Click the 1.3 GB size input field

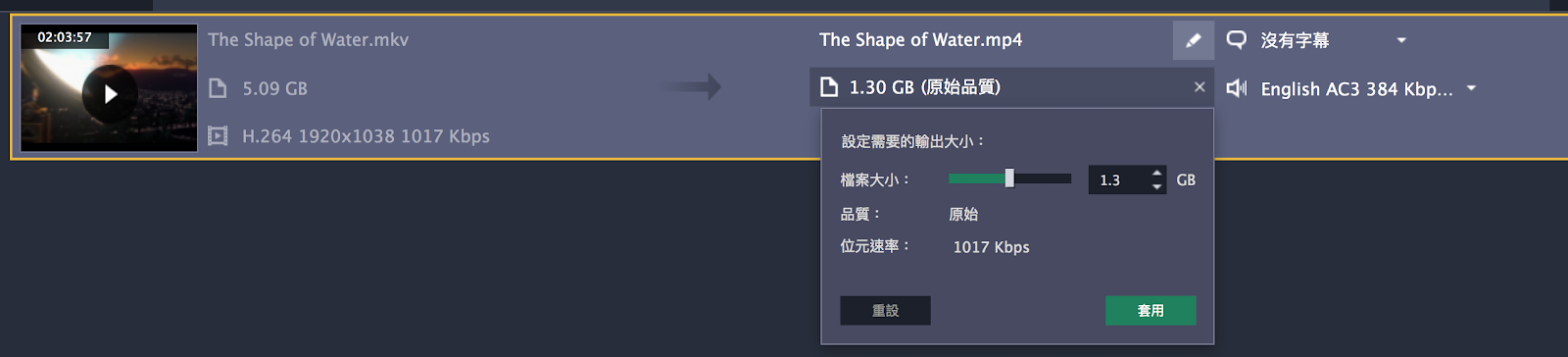pyautogui.click(x=1118, y=180)
